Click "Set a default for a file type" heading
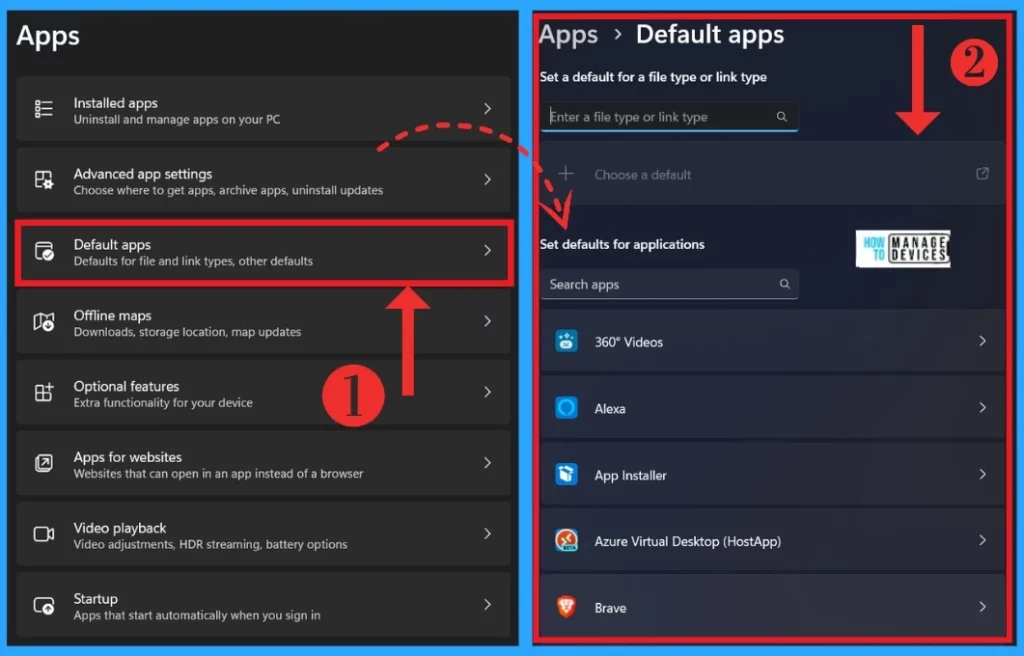This screenshot has height=656, width=1024. pyautogui.click(x=653, y=77)
